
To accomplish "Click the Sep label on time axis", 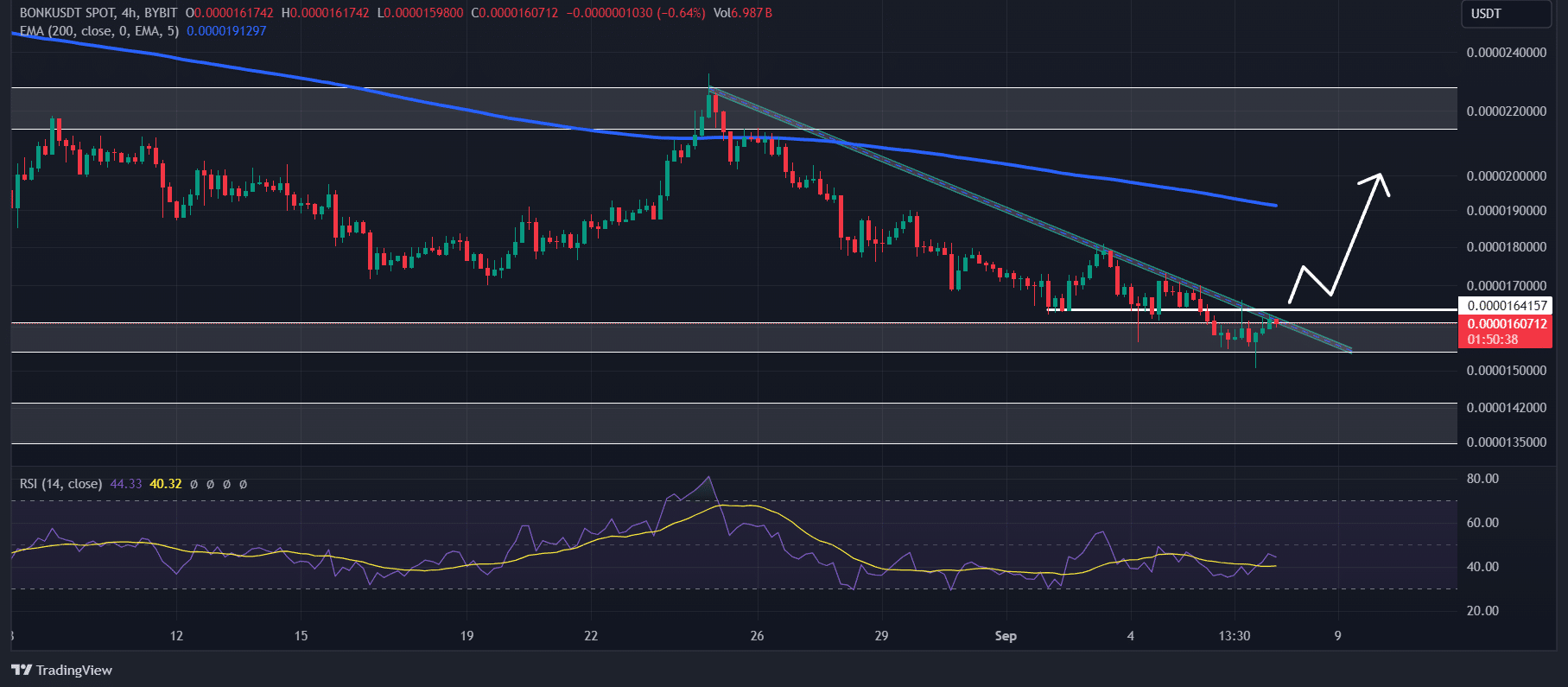I will pos(1006,636).
